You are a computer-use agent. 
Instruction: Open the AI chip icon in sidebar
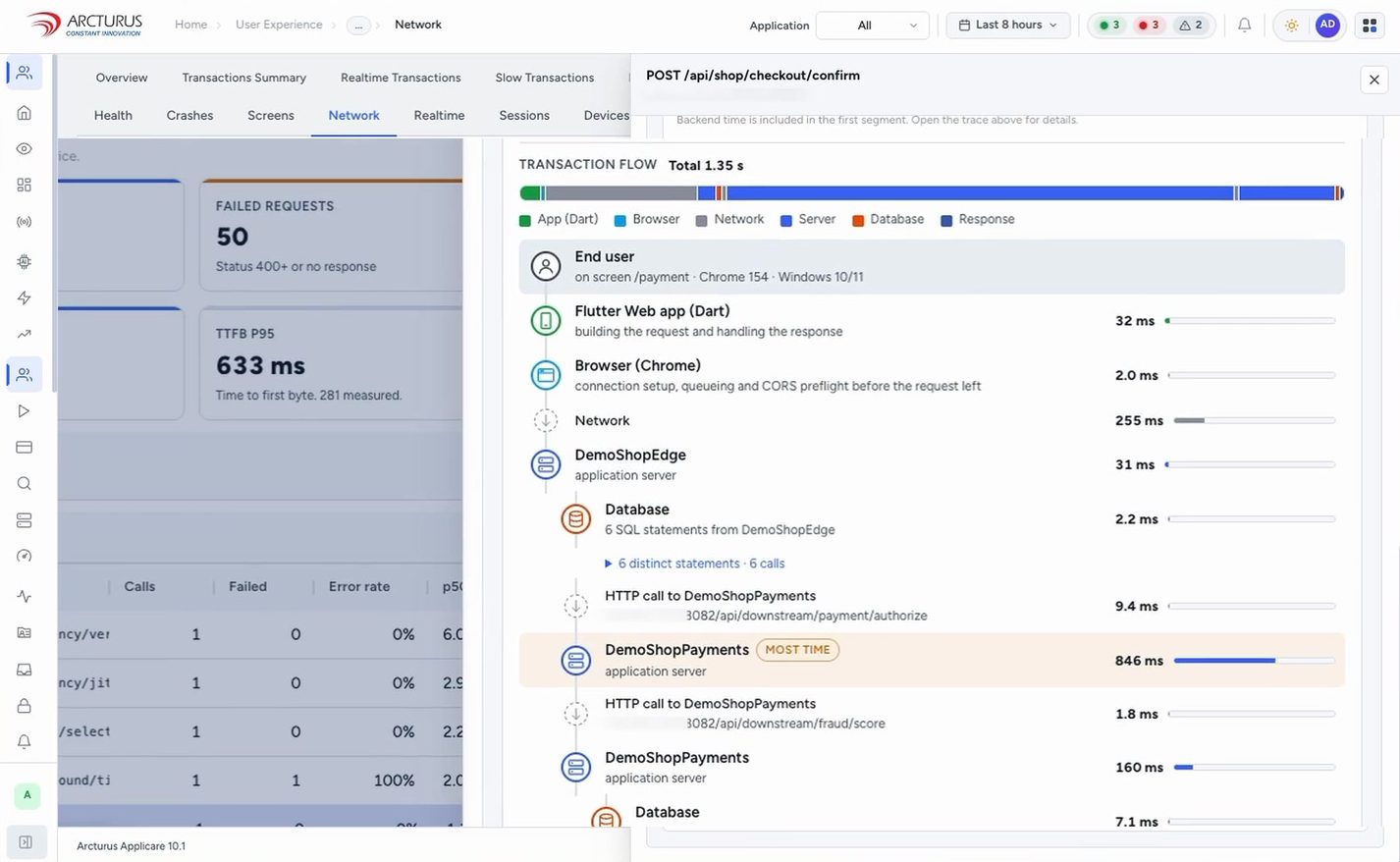pyautogui.click(x=25, y=261)
